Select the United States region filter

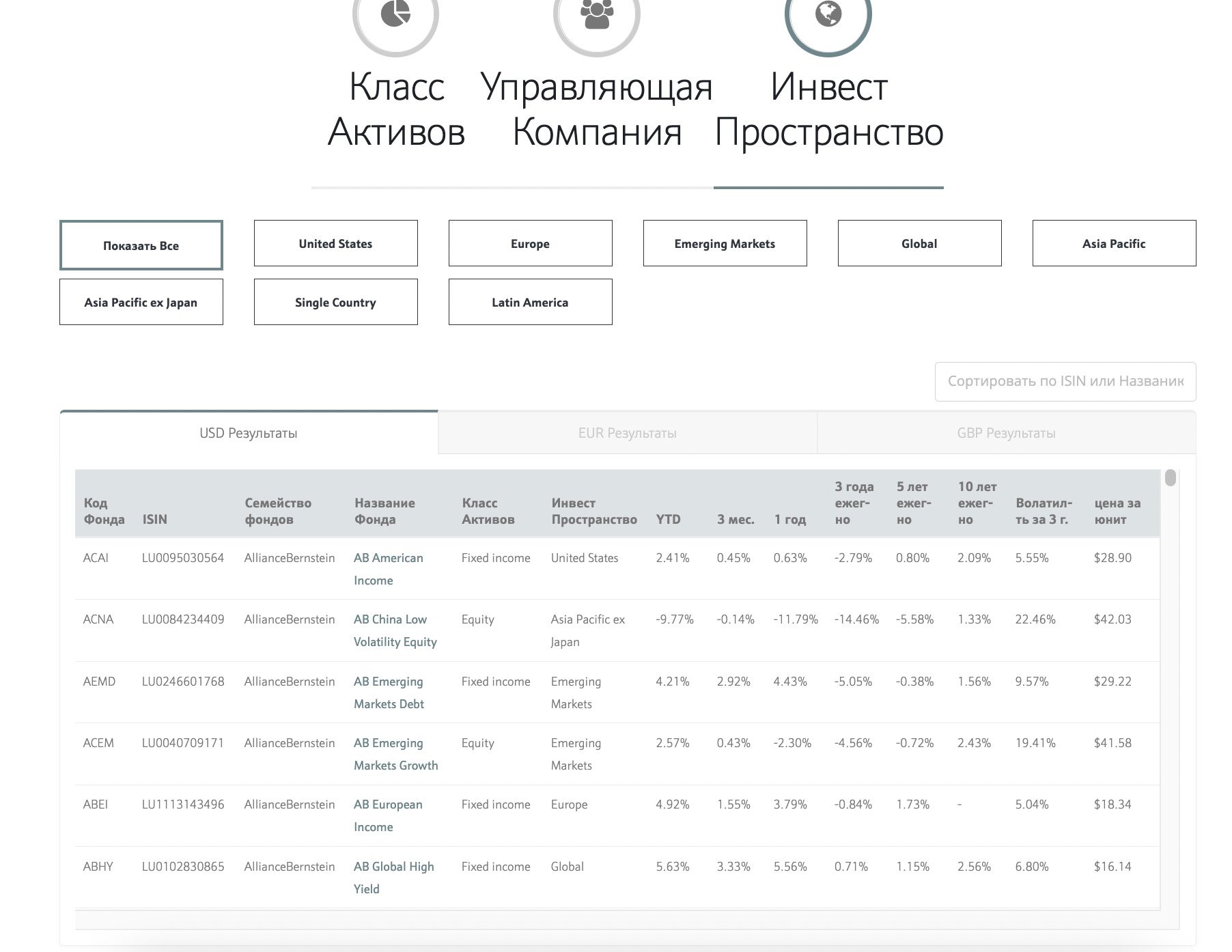[335, 243]
